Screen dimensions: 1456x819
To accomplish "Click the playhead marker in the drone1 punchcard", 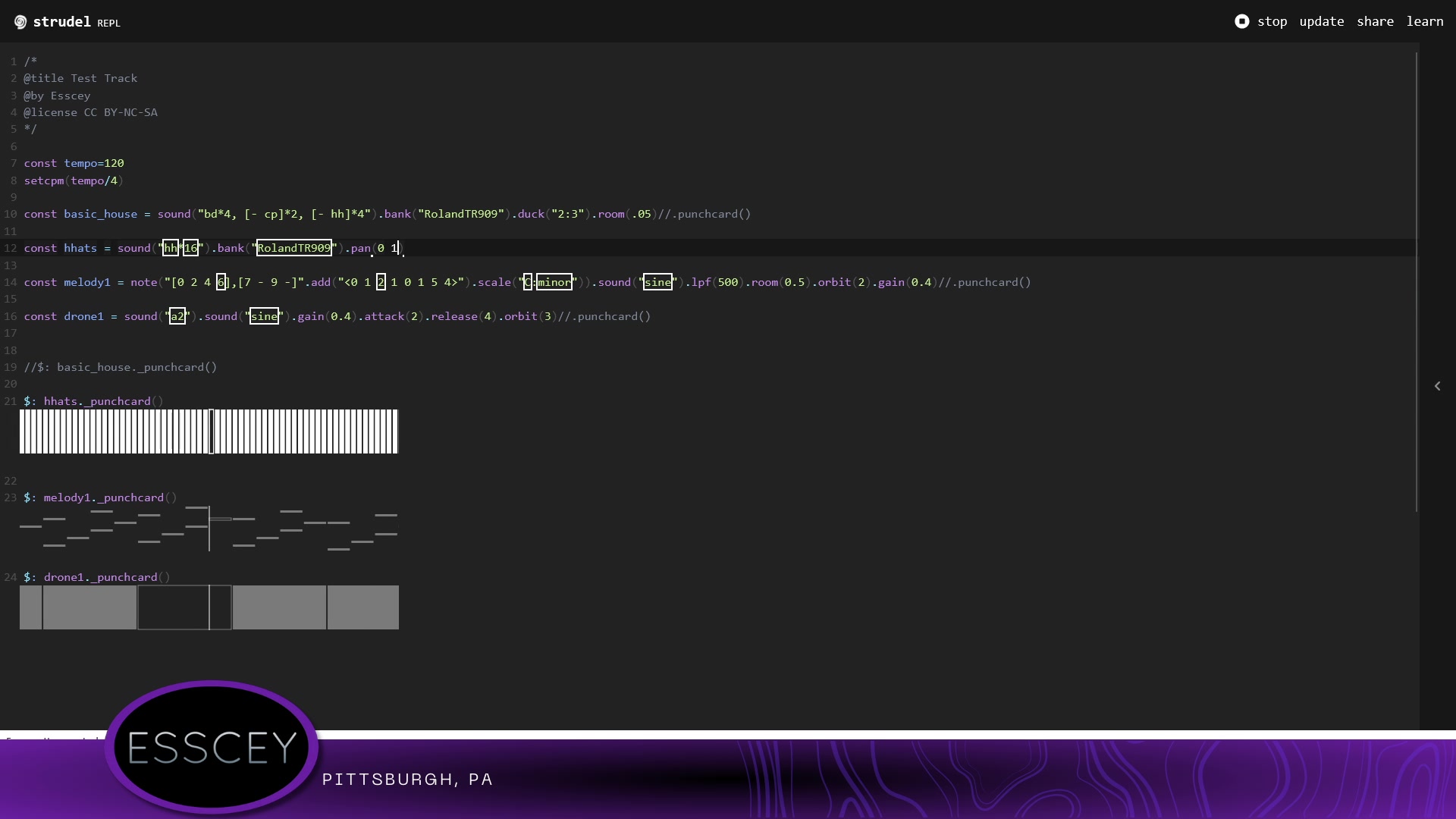I will coord(209,607).
